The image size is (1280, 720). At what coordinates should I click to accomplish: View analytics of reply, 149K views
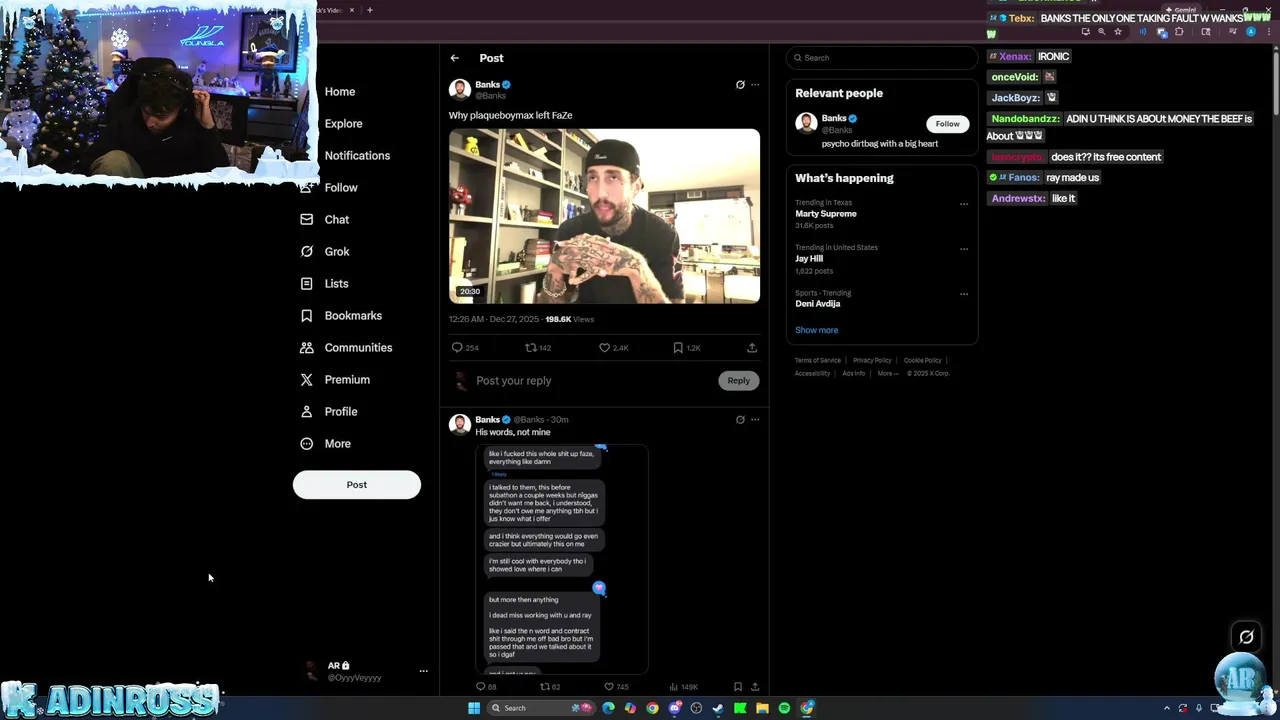[674, 687]
